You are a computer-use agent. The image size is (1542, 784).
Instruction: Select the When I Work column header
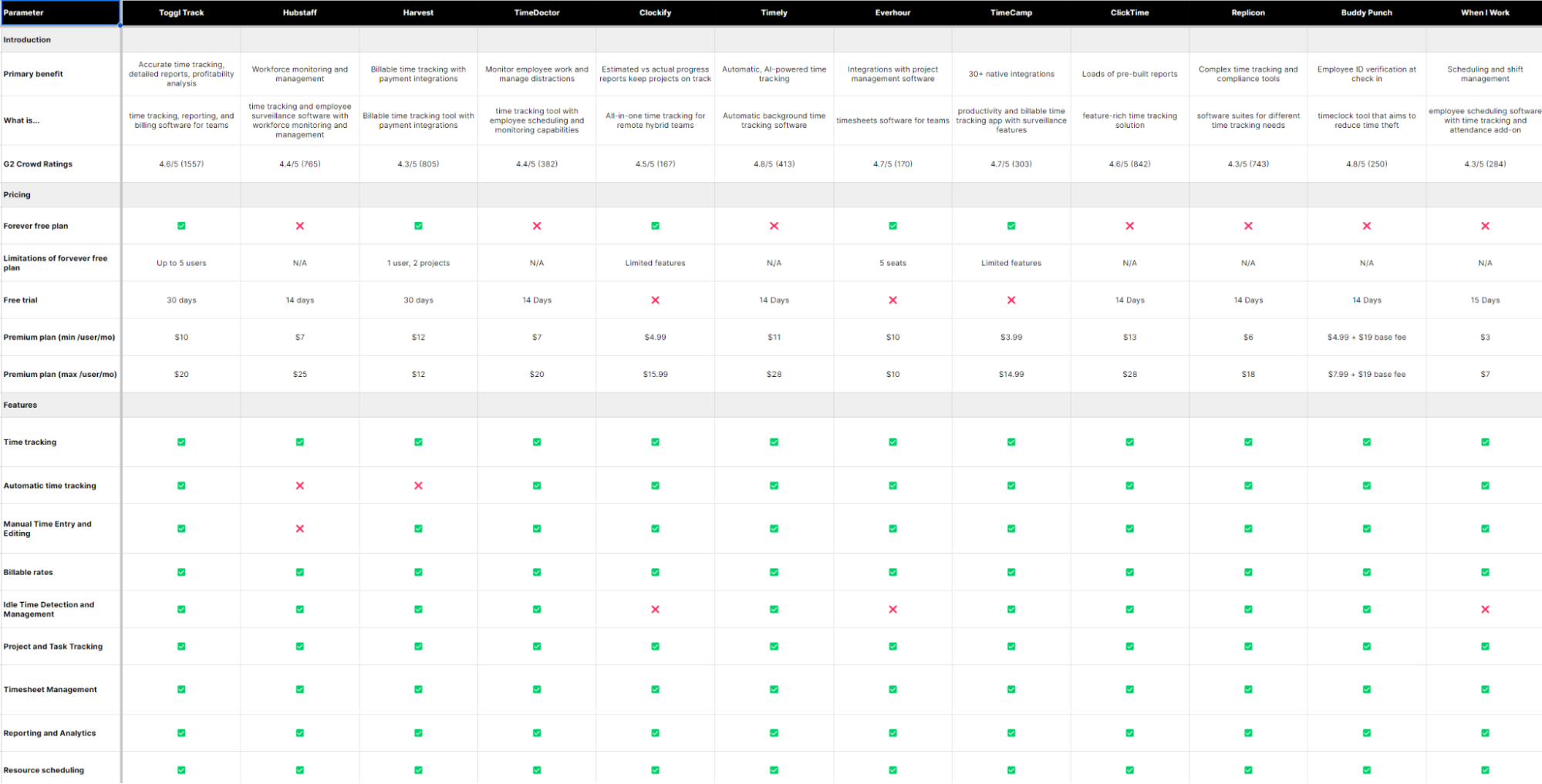click(x=1485, y=12)
